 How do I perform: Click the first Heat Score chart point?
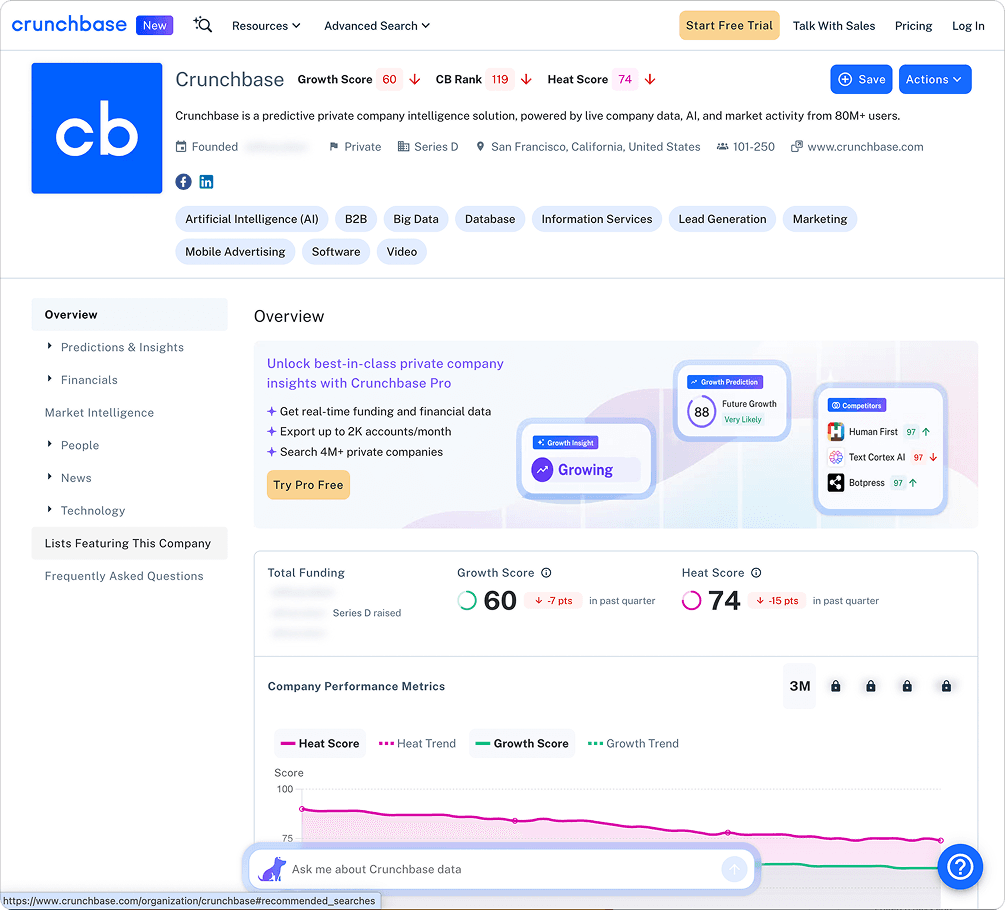point(302,809)
